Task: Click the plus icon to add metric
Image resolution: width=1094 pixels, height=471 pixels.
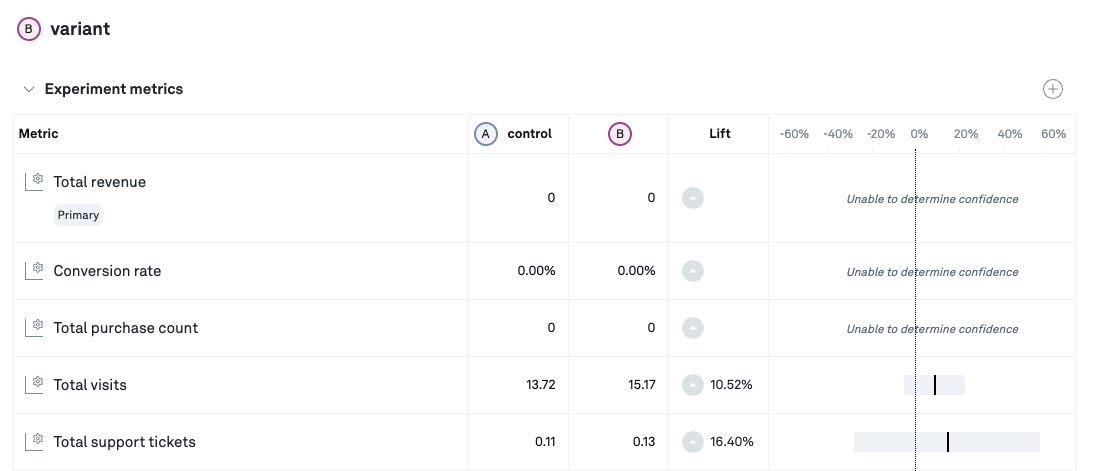Action: [1052, 89]
